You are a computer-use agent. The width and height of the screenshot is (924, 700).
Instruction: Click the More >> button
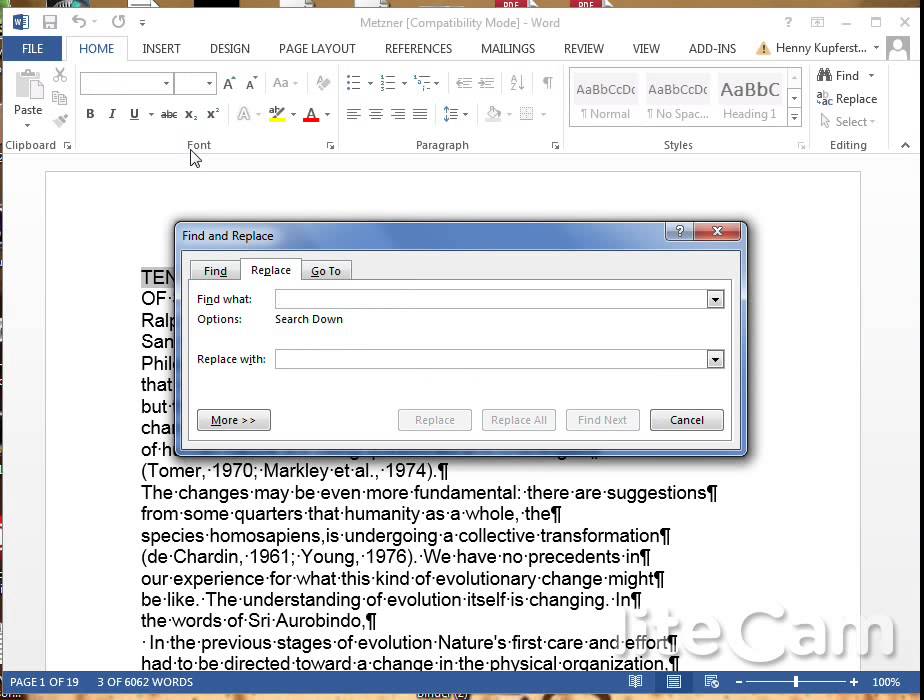233,420
